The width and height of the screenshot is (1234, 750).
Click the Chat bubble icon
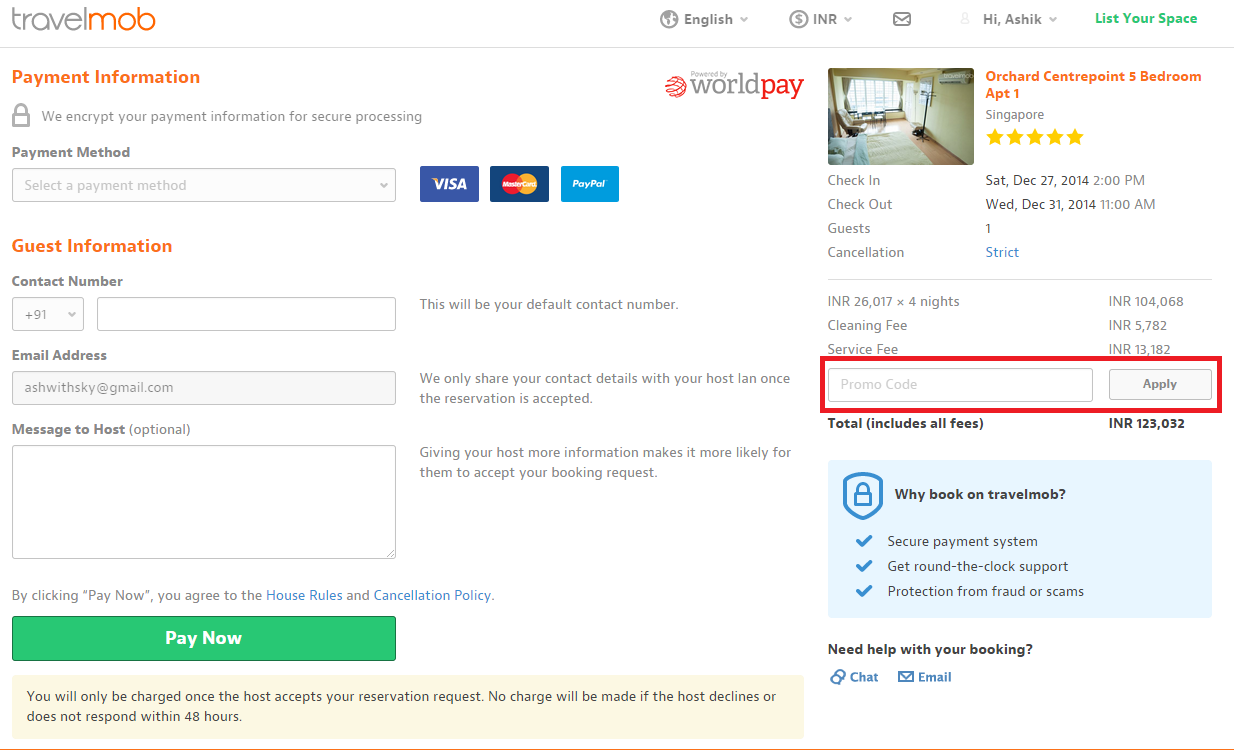(x=838, y=677)
